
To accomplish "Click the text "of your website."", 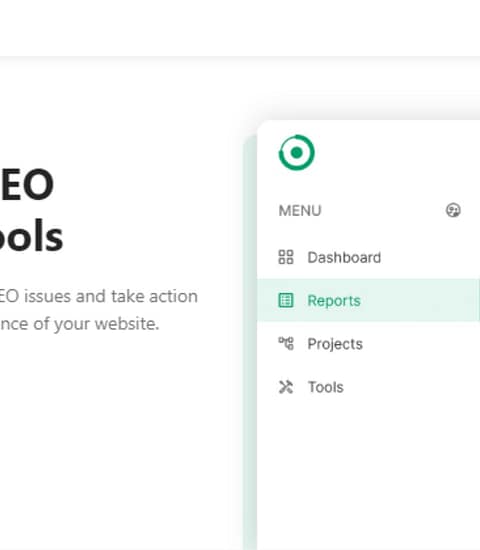I will 96,324.
